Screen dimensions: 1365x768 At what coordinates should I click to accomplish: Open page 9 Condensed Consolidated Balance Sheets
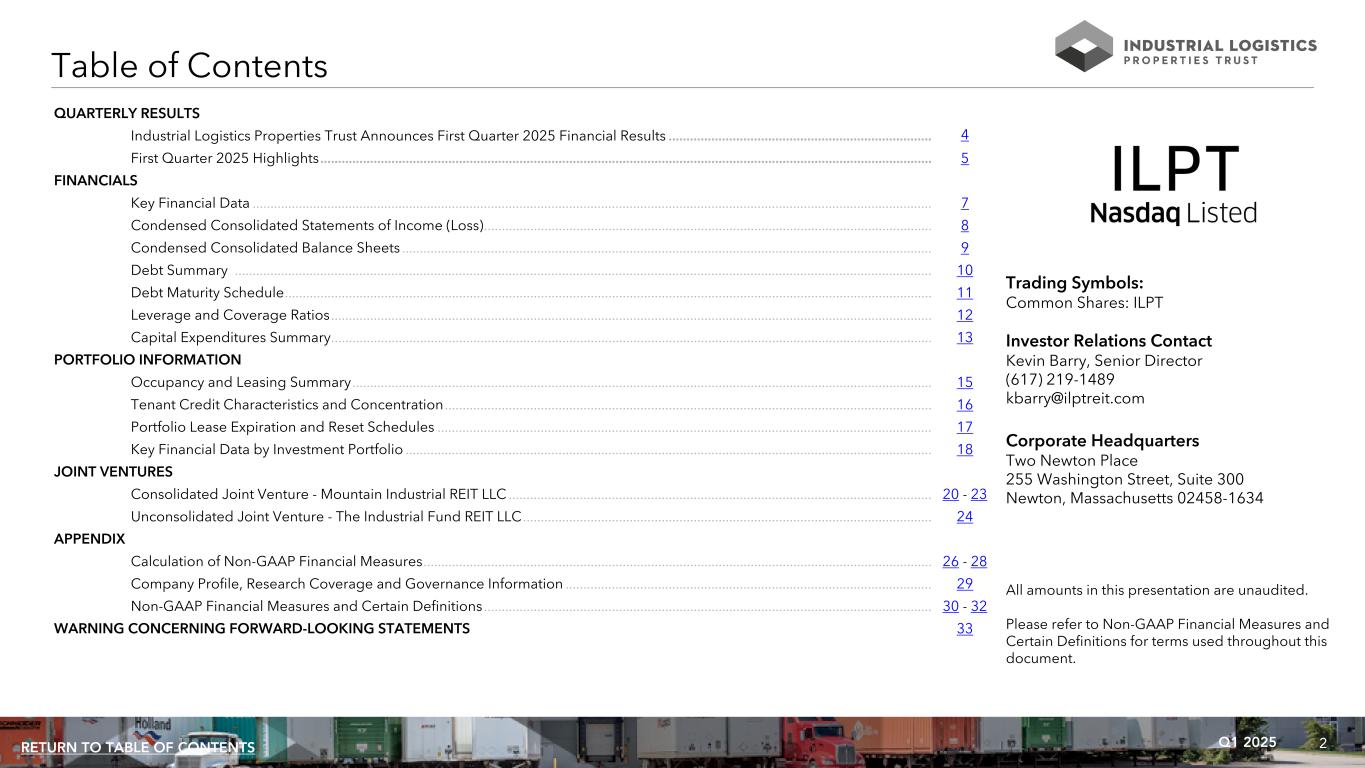(x=964, y=248)
